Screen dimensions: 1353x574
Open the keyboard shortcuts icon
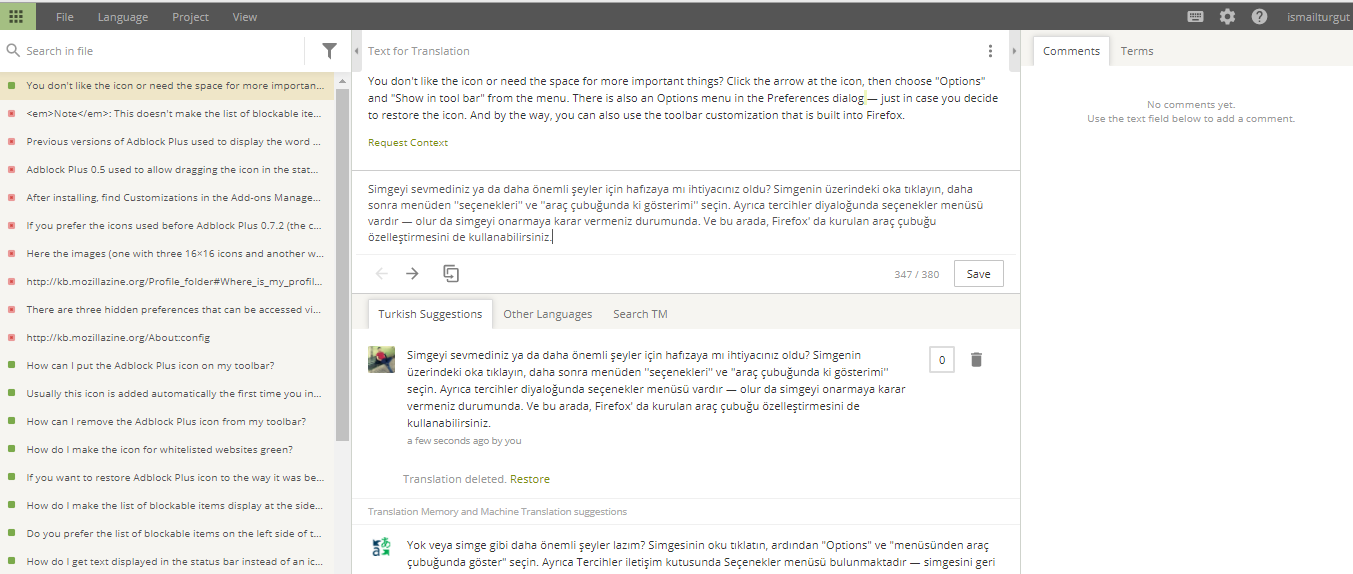coord(1195,16)
